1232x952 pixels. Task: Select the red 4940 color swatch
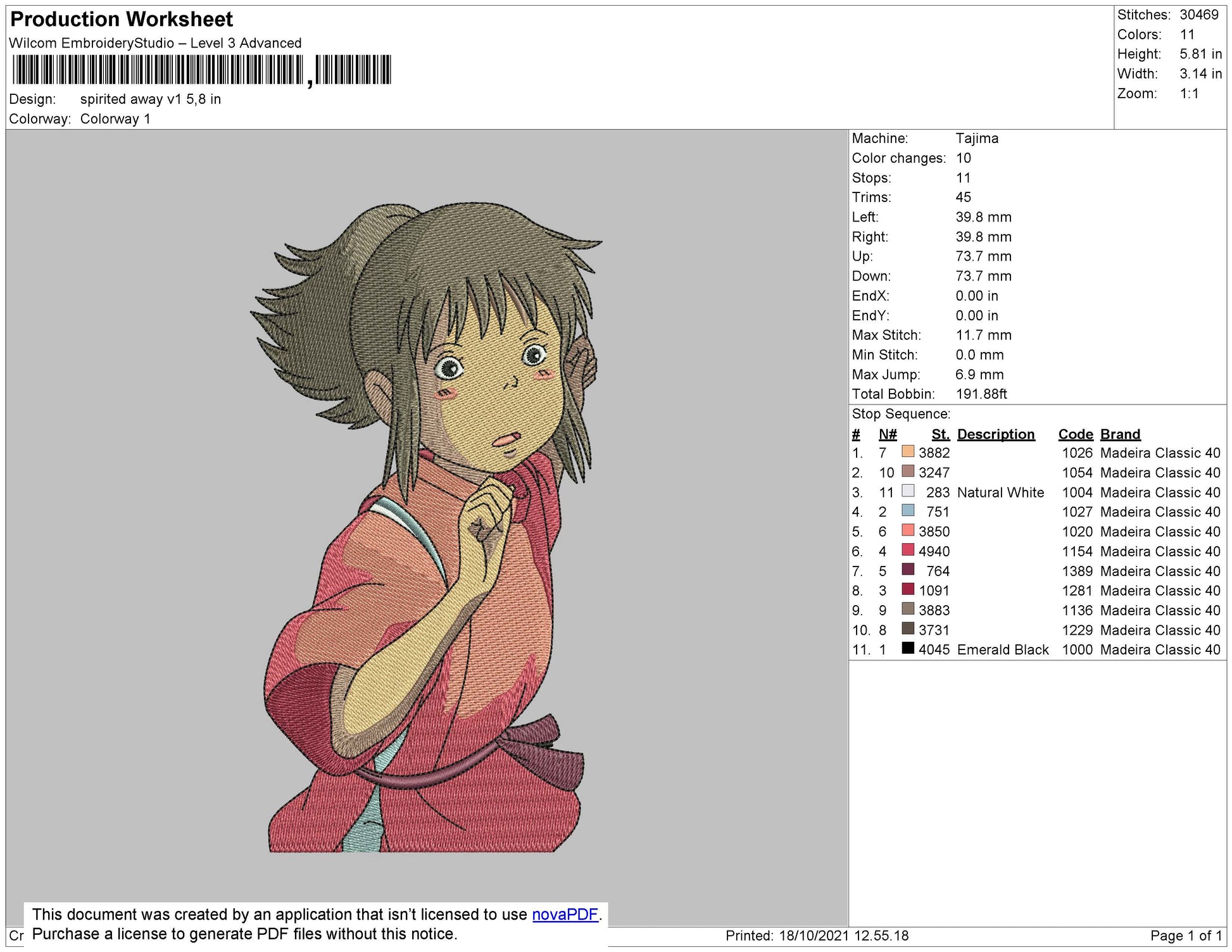pyautogui.click(x=908, y=550)
